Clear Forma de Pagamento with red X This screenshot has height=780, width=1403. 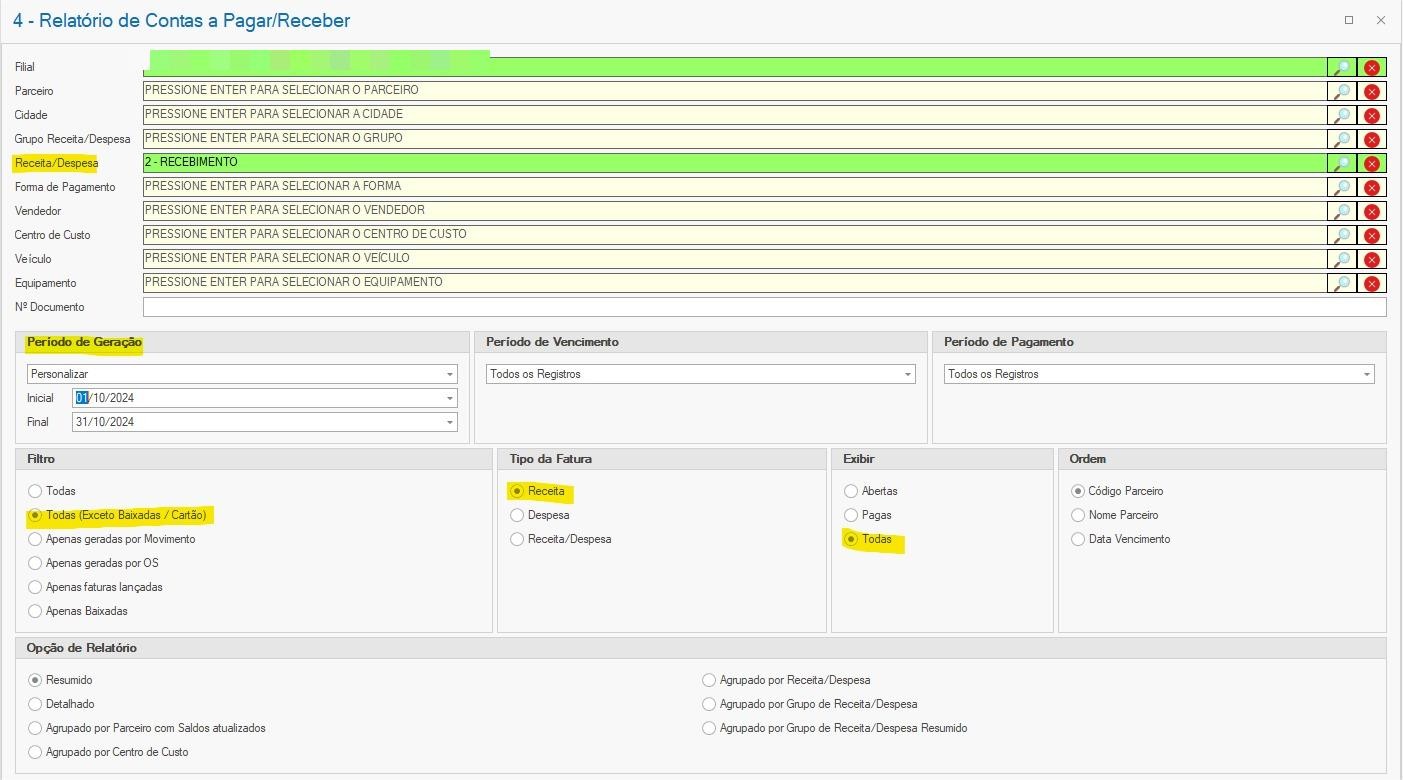pos(1372,187)
